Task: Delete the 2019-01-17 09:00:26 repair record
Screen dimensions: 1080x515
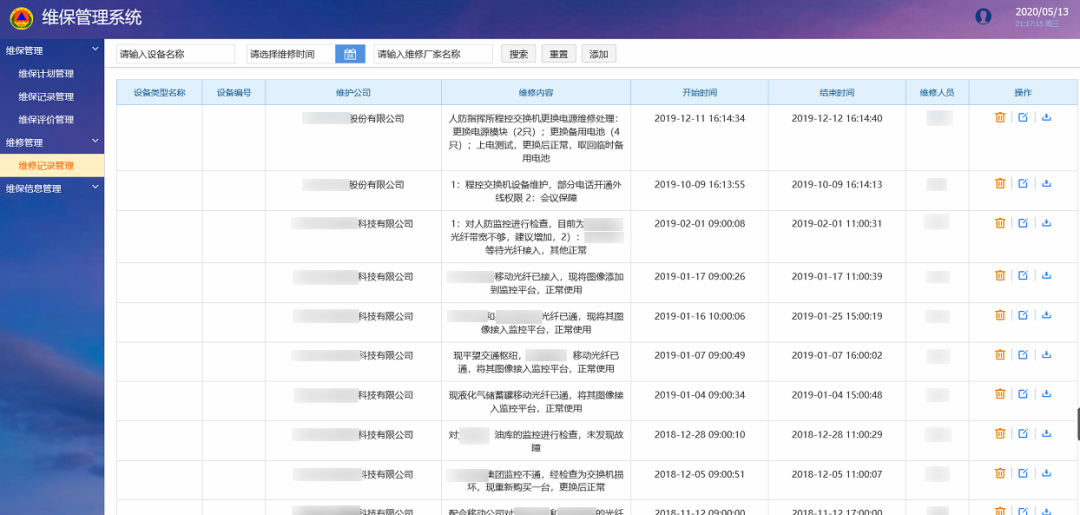Action: click(999, 276)
